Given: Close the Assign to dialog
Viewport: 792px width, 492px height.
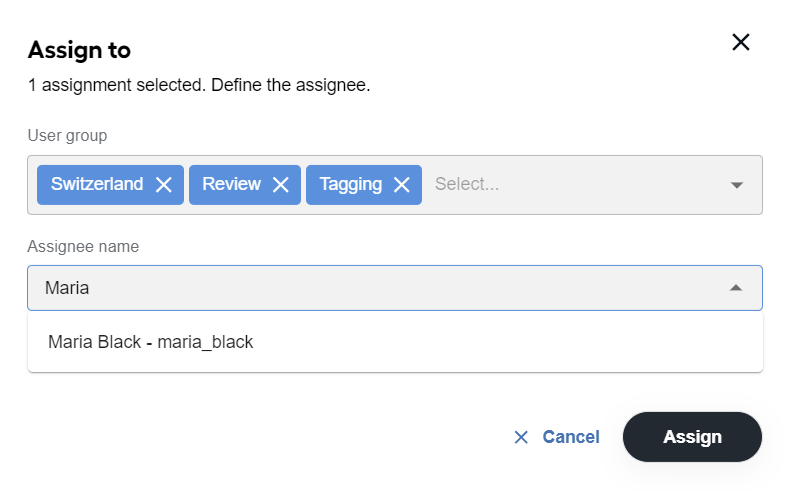Looking at the screenshot, I should point(740,42).
